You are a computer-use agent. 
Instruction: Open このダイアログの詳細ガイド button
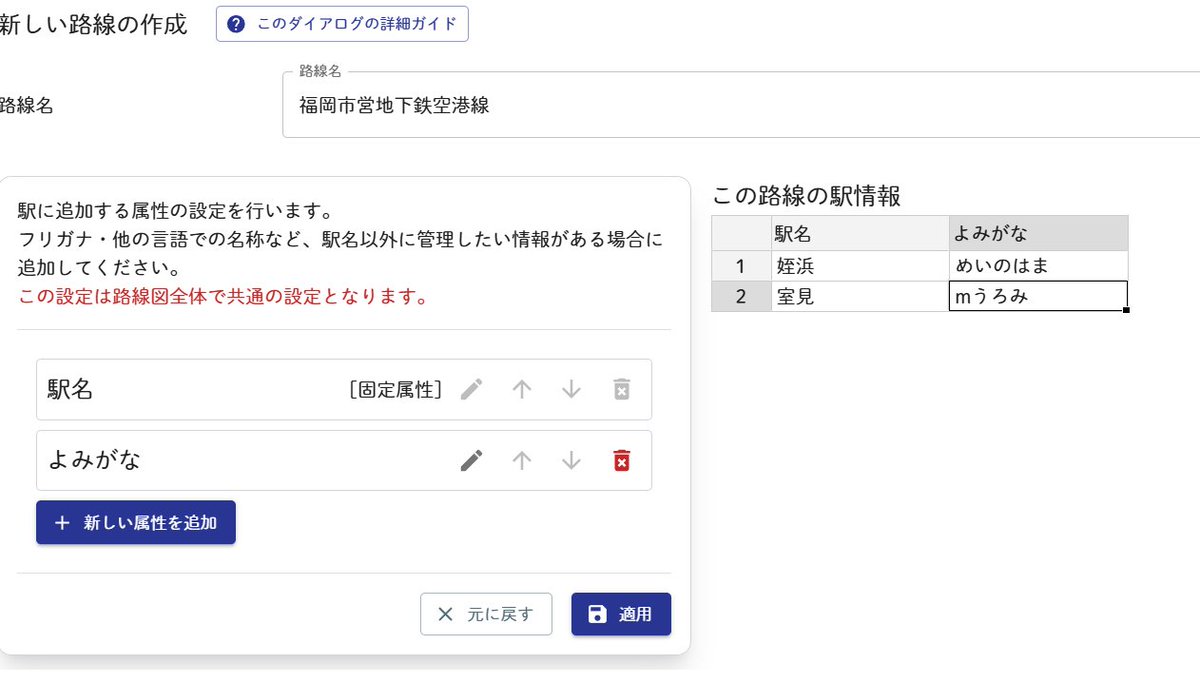342,24
